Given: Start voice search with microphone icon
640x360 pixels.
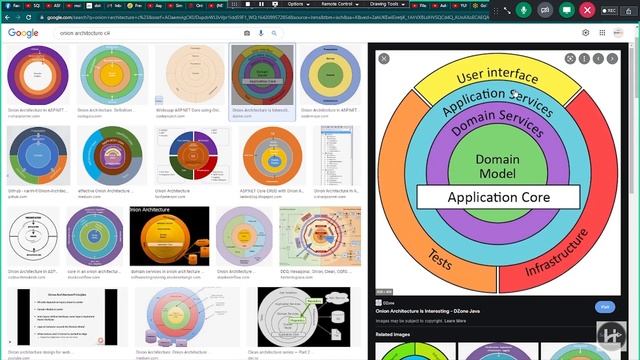Looking at the screenshot, I should pyautogui.click(x=261, y=33).
